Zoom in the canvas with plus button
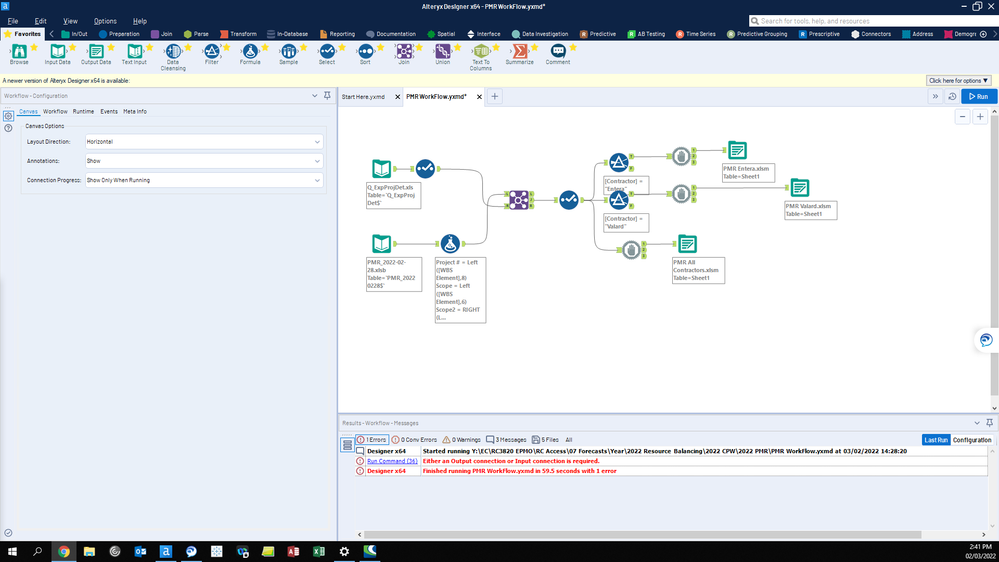The height and width of the screenshot is (562, 999). click(980, 117)
